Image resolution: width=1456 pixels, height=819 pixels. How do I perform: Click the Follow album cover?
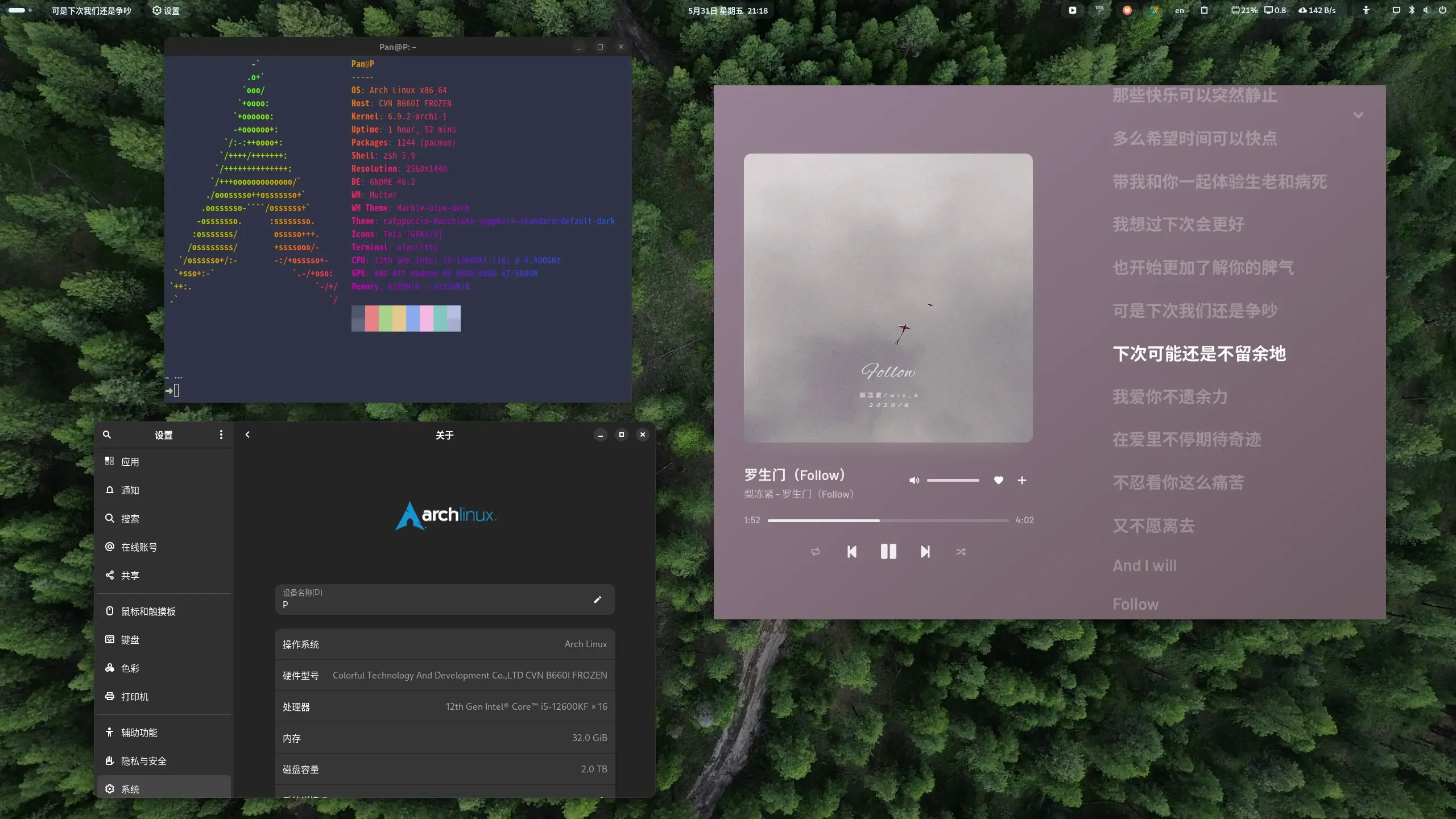[x=888, y=297]
